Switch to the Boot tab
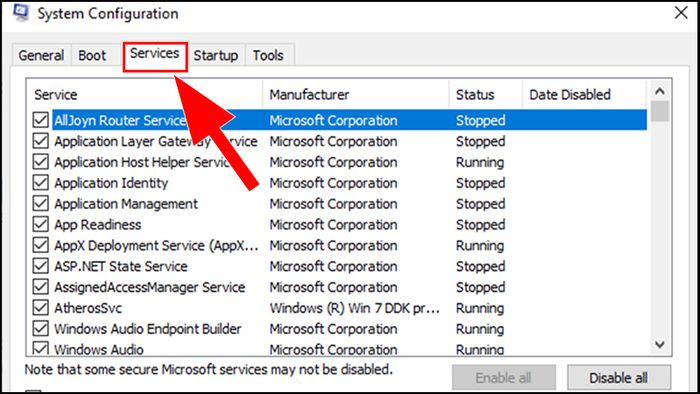700x394 pixels. coord(92,55)
